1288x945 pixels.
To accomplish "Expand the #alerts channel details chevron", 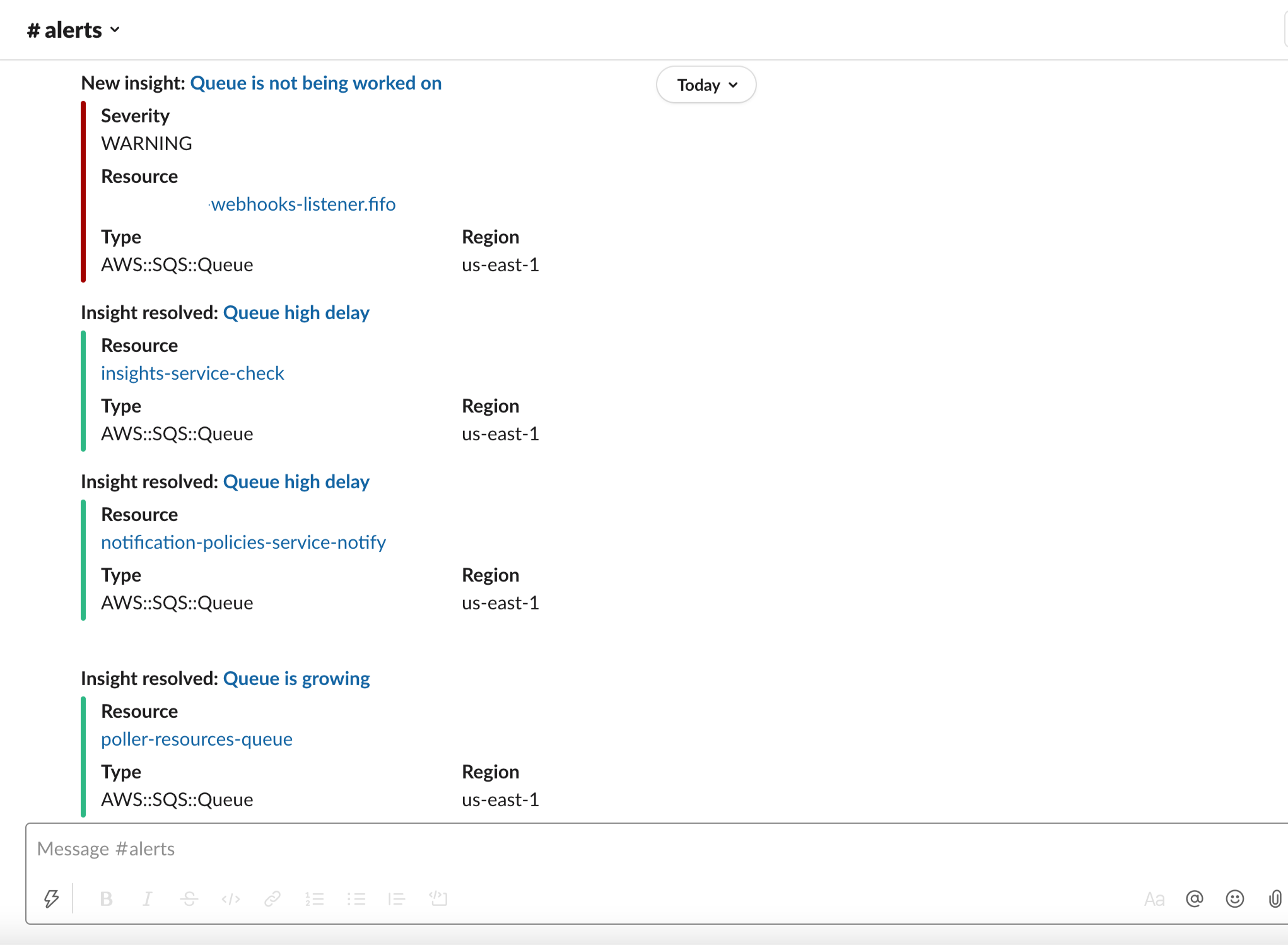I will pyautogui.click(x=115, y=30).
